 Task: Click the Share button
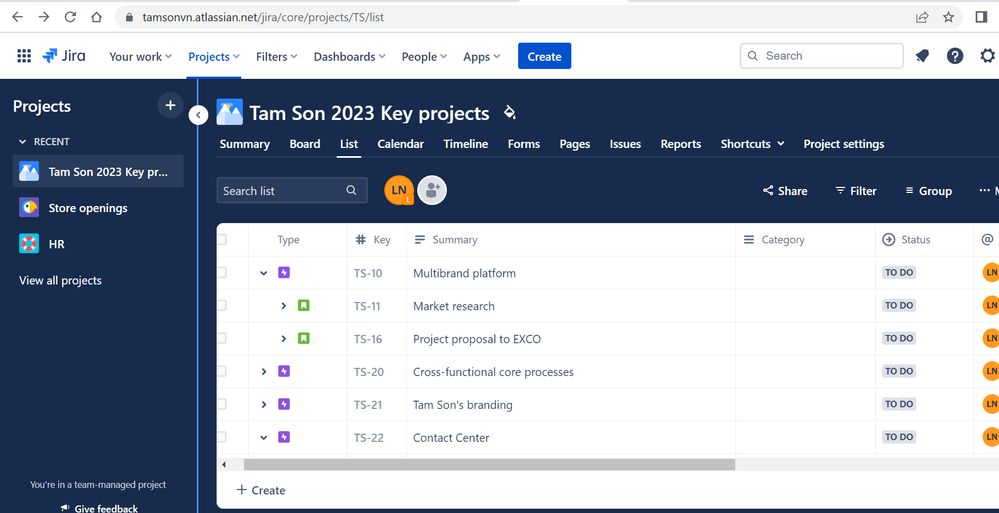(x=785, y=191)
